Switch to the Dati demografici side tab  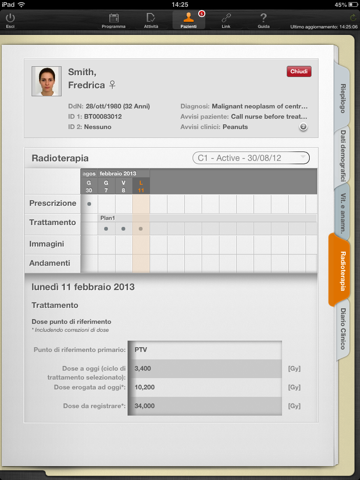coord(342,156)
